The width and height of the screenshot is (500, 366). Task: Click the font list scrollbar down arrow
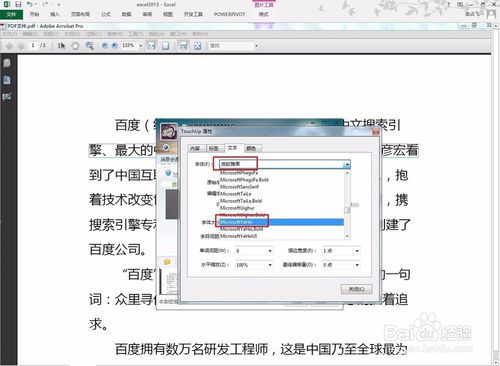tap(347, 236)
